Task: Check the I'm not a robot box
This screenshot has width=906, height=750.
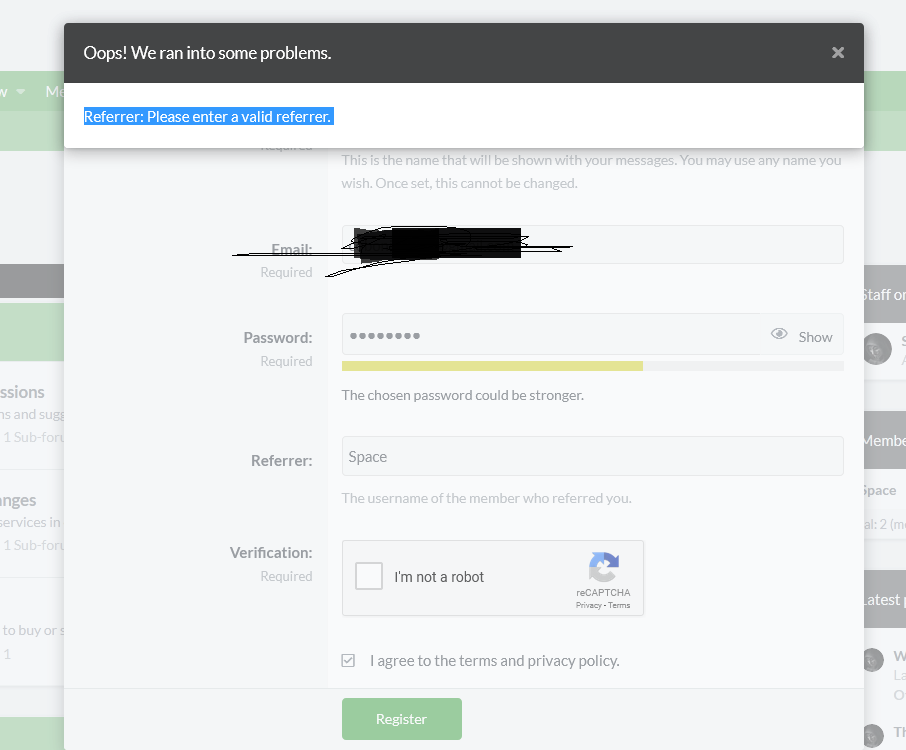Action: pyautogui.click(x=369, y=576)
